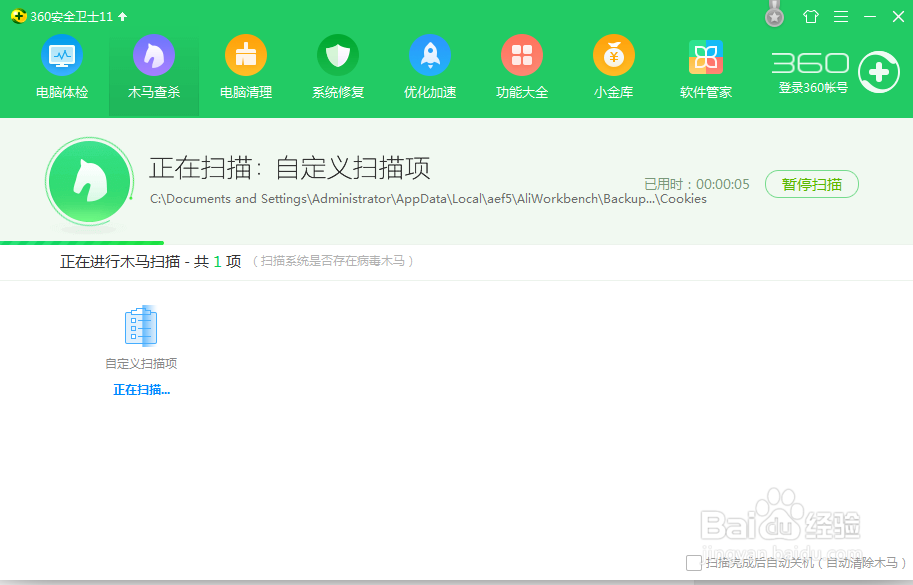Click the scanning file path text

pos(429,199)
